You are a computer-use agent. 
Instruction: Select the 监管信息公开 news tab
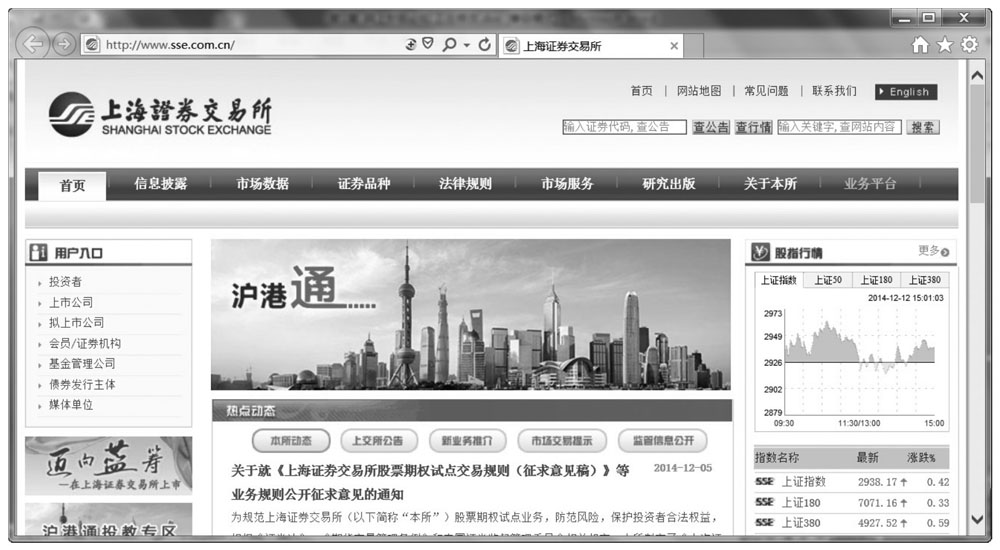click(663, 440)
